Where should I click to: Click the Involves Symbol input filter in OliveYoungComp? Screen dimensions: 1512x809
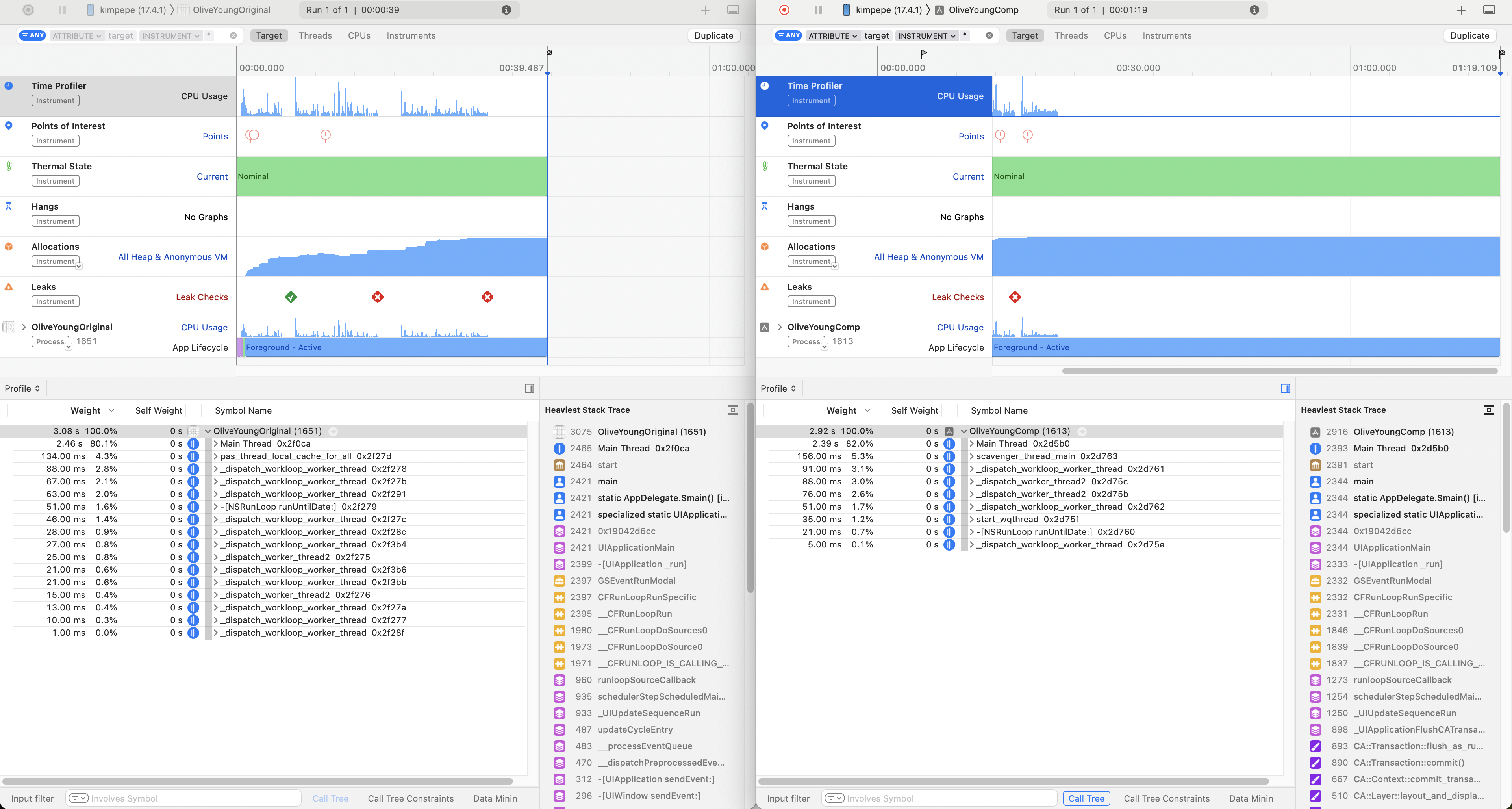(940, 798)
